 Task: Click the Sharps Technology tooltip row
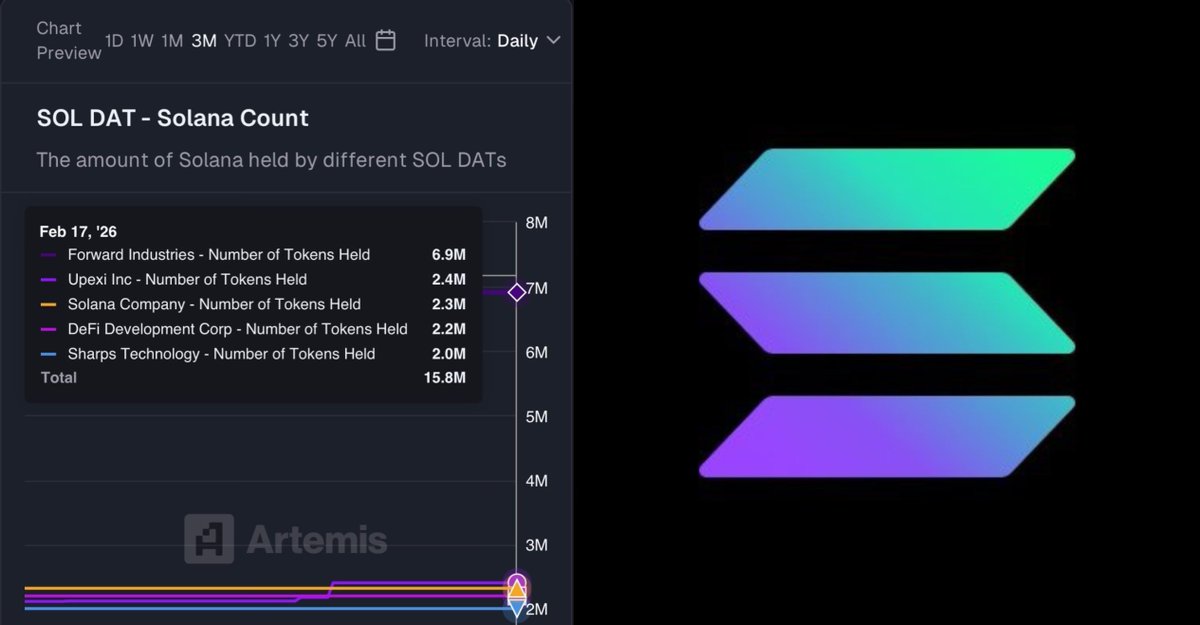point(252,353)
